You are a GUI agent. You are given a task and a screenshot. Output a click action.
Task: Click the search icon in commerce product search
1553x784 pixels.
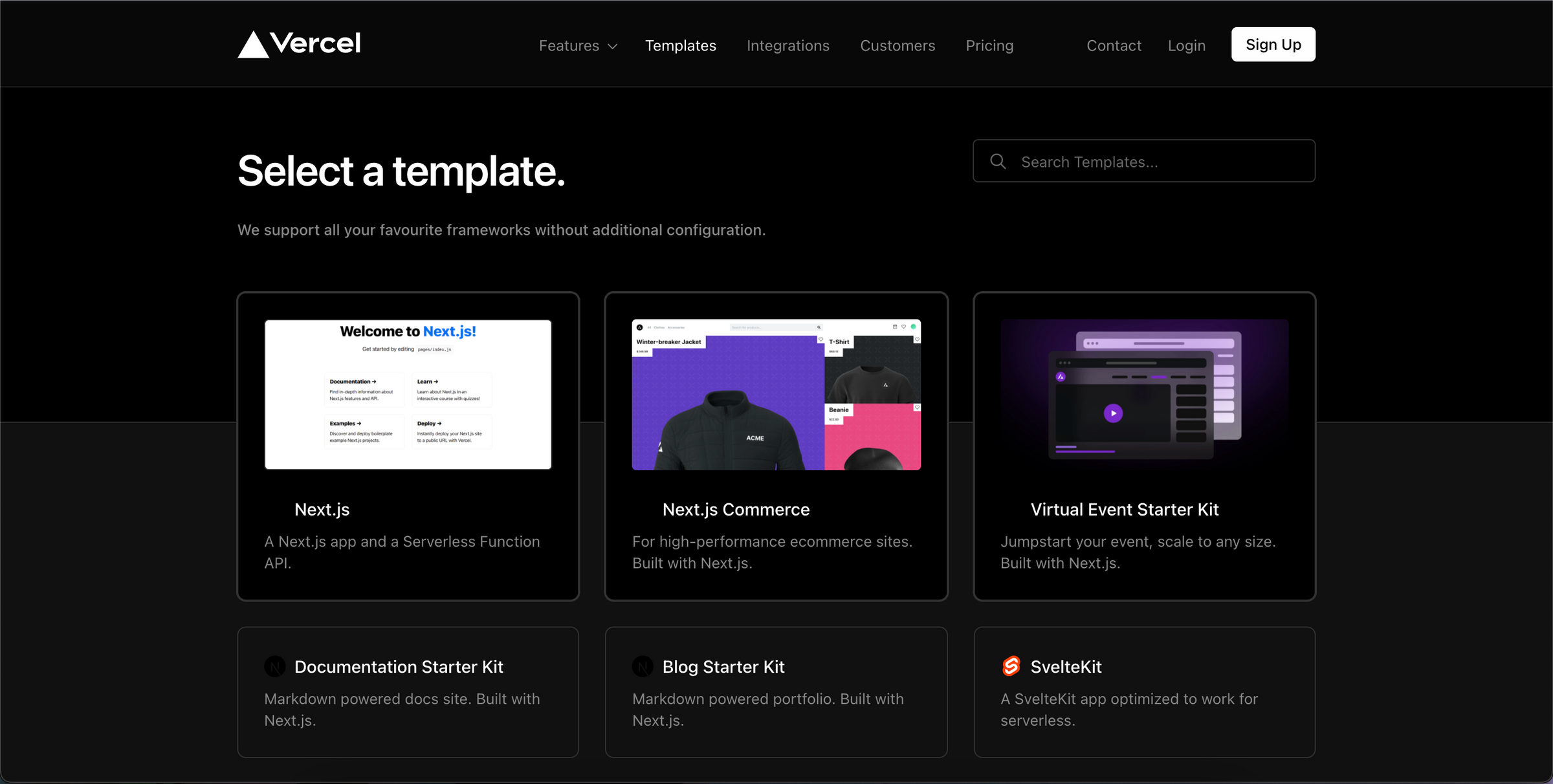click(x=819, y=327)
